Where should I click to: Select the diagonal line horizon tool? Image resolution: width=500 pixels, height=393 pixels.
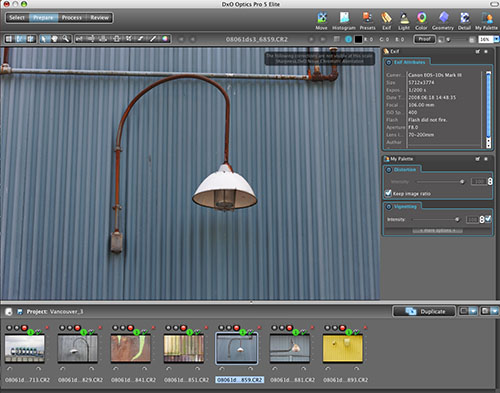(x=153, y=39)
